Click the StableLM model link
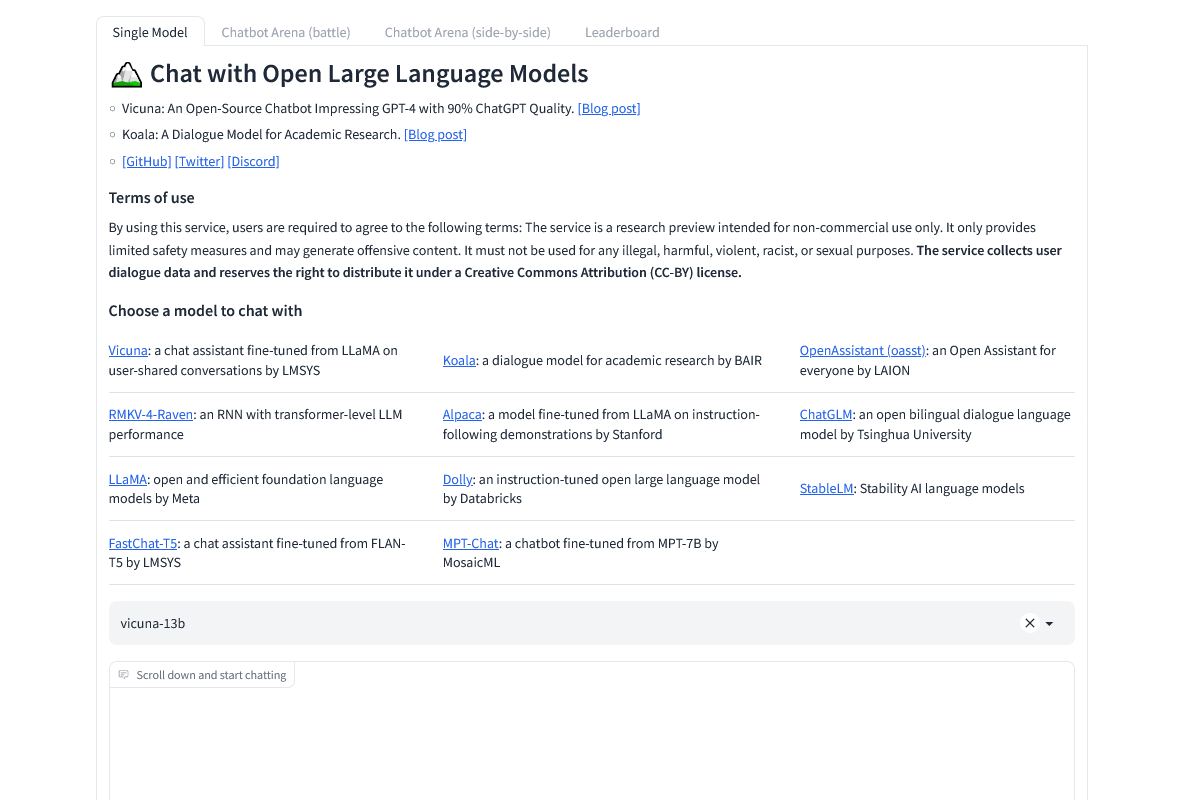Viewport: 1200px width, 800px height. [x=826, y=488]
